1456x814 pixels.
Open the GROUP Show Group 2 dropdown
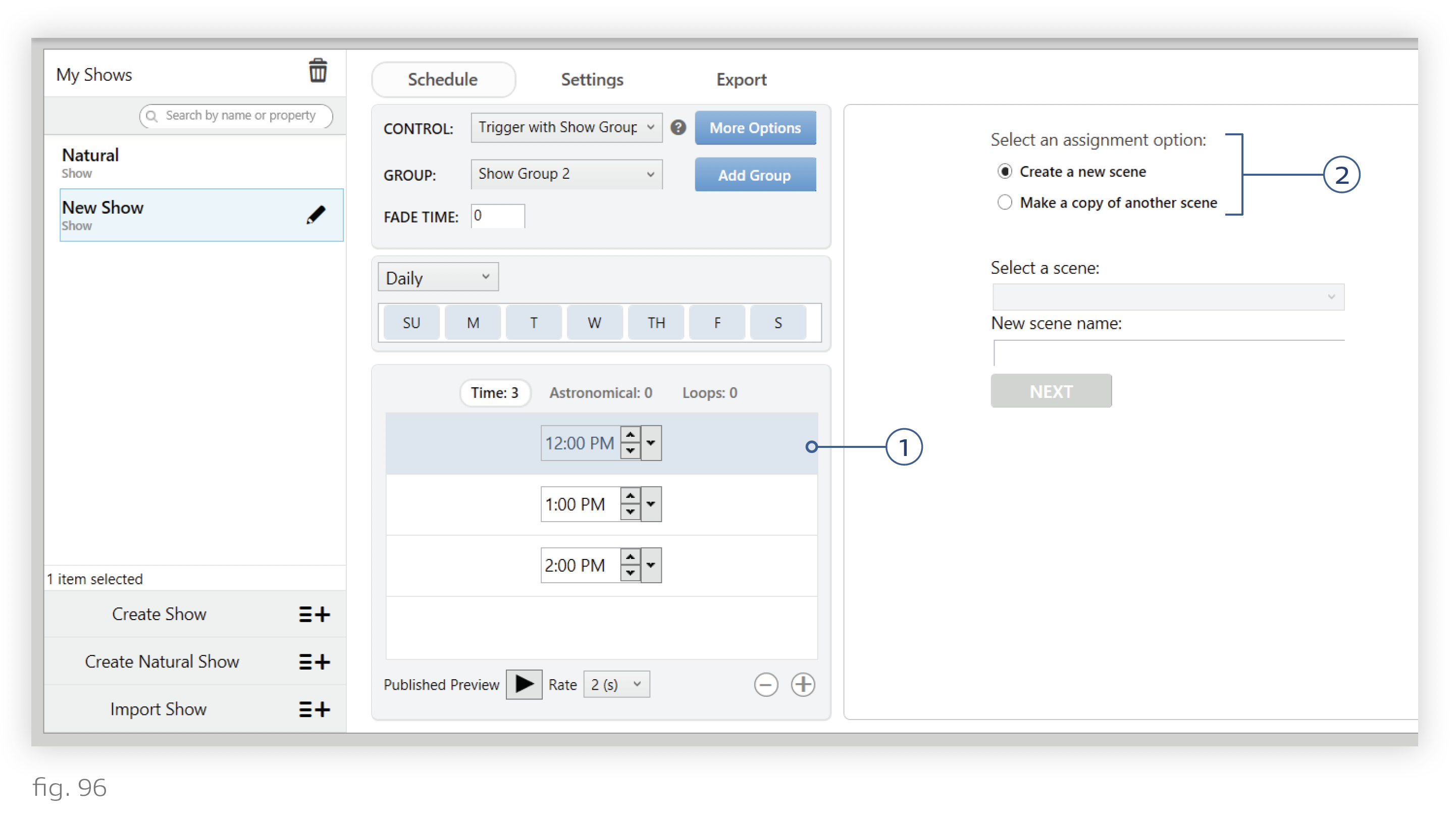(x=566, y=174)
